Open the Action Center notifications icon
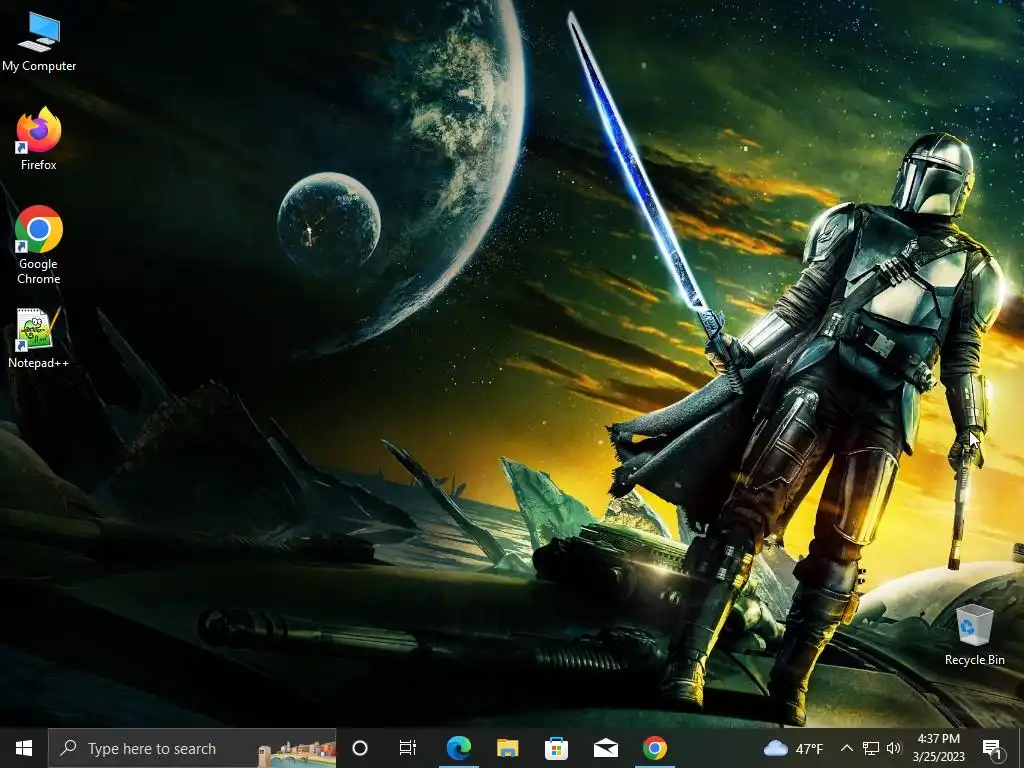The height and width of the screenshot is (768, 1024). (x=992, y=748)
